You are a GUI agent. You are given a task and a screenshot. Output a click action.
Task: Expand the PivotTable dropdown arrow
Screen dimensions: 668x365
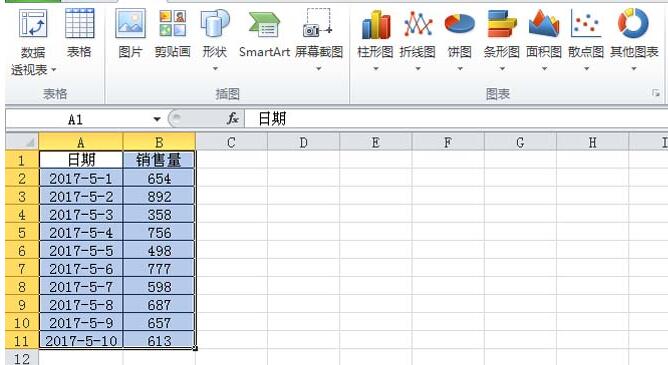tap(54, 69)
